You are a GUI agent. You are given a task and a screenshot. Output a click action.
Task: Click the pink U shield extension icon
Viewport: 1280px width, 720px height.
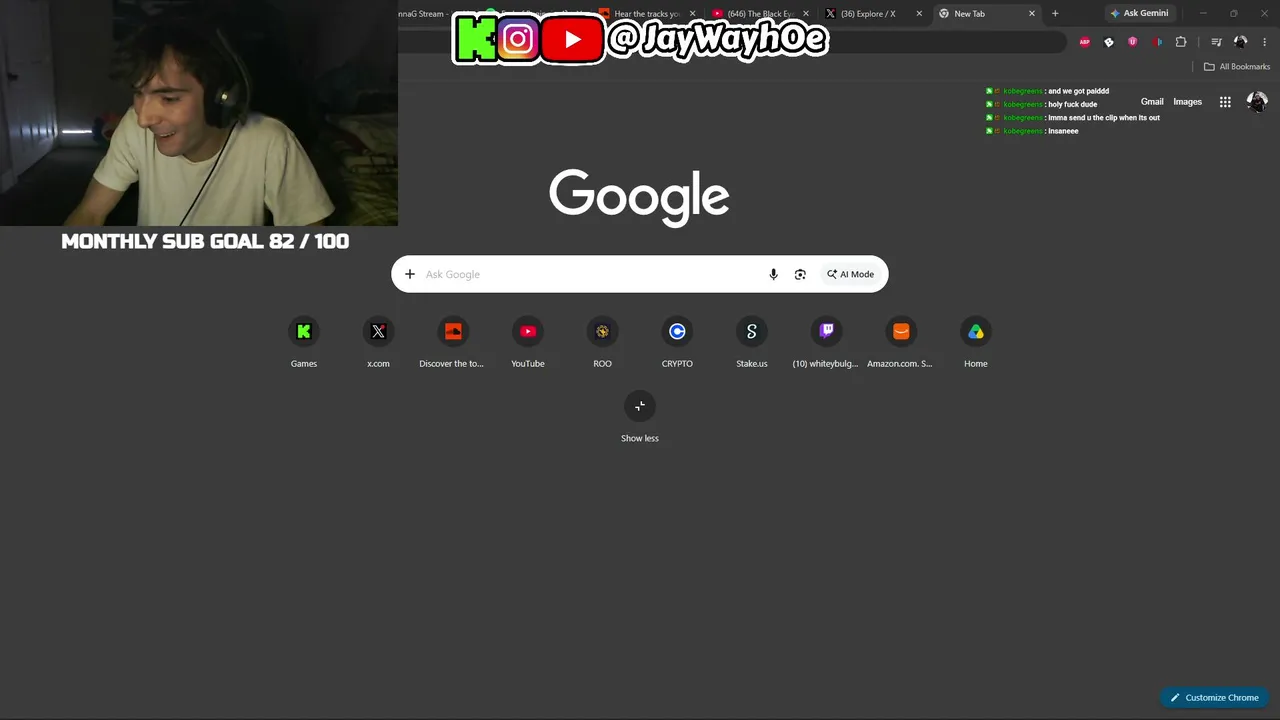coord(1133,42)
